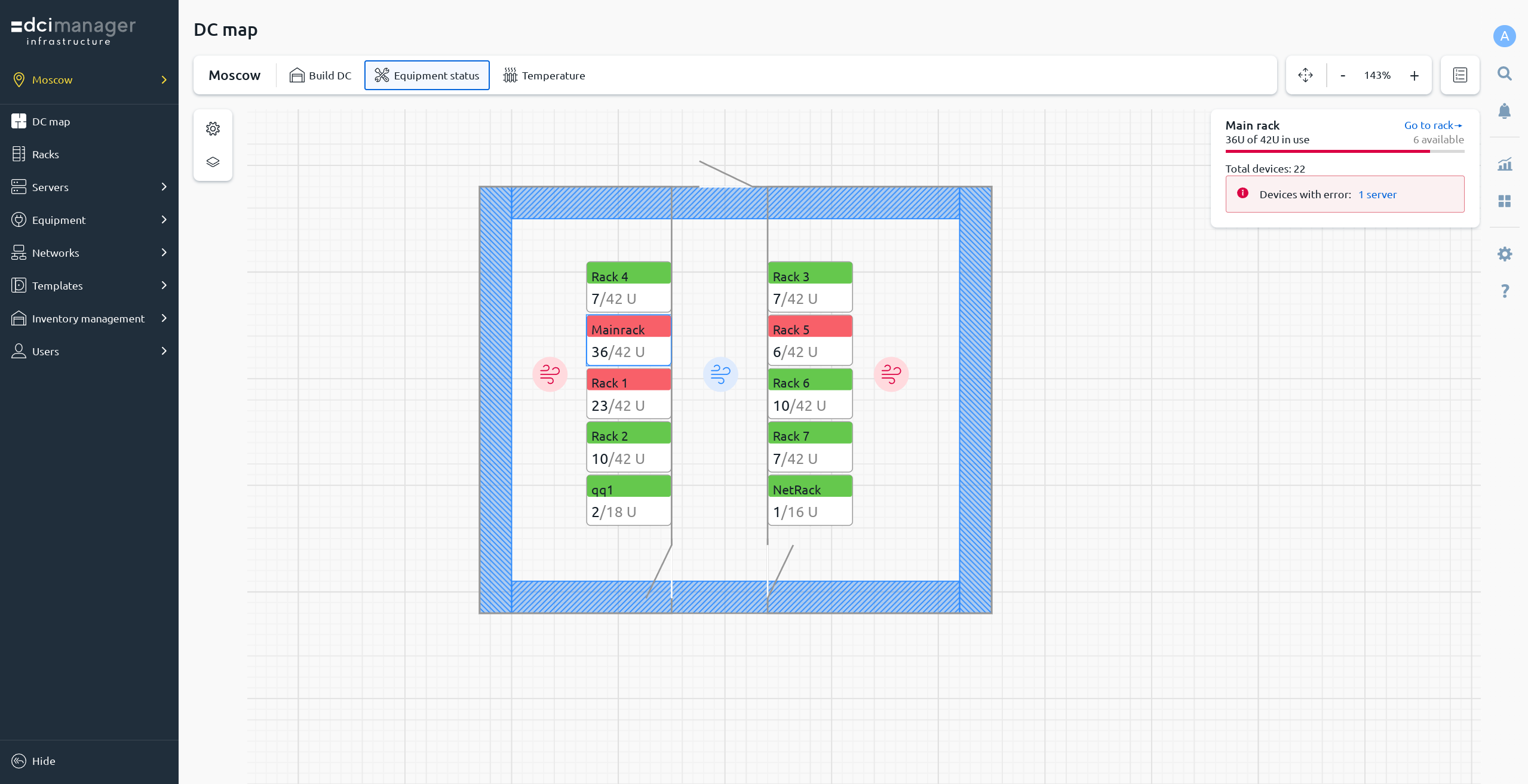Click the 1 server error link
Screen dimensions: 1528x784
point(1377,195)
